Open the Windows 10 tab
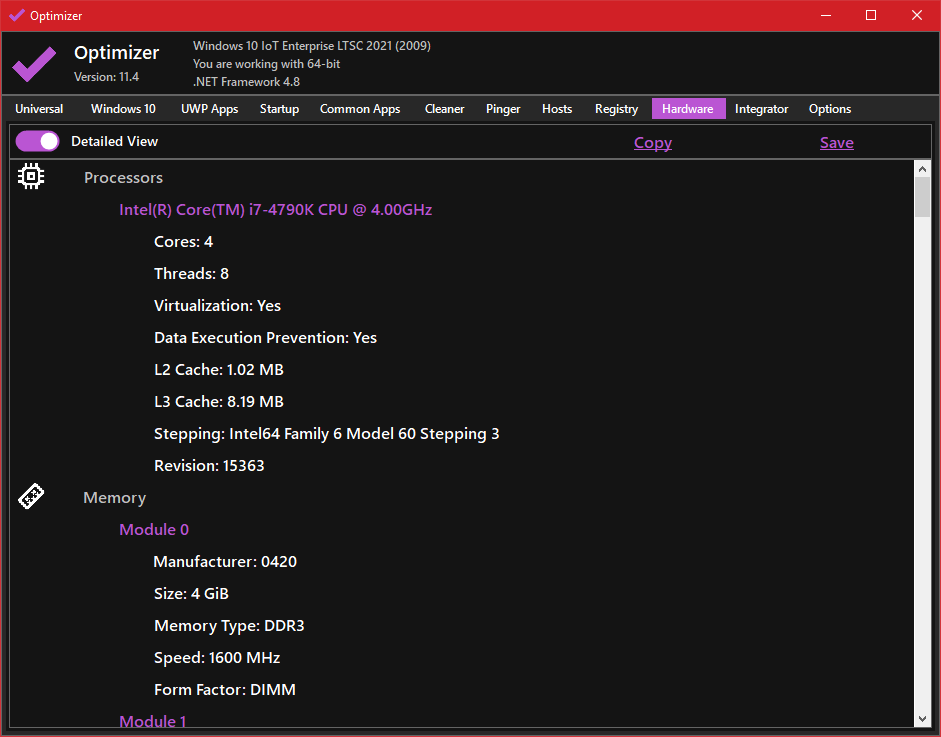This screenshot has width=941, height=737. [123, 109]
